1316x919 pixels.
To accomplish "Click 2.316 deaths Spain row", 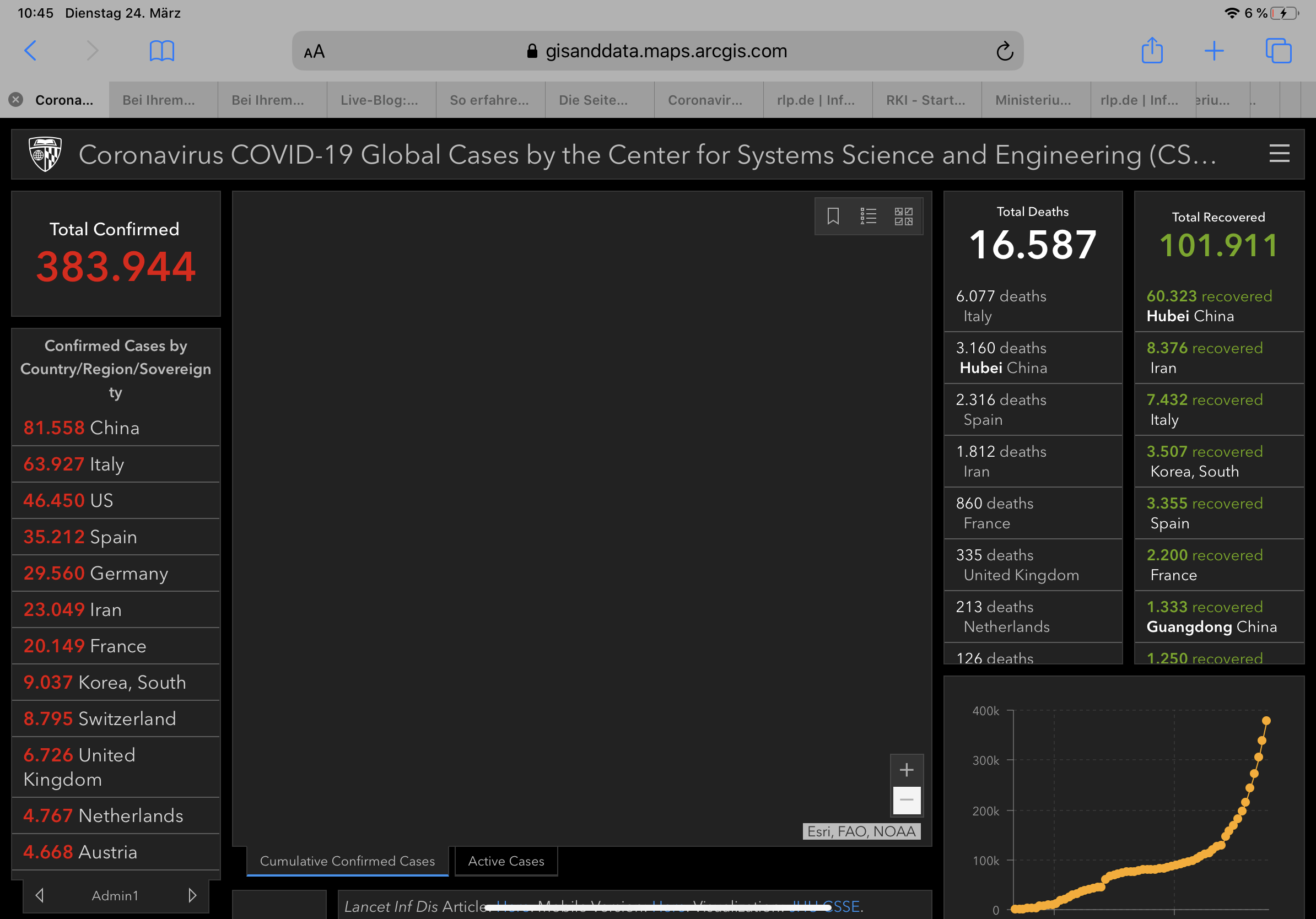I will pos(1032,409).
